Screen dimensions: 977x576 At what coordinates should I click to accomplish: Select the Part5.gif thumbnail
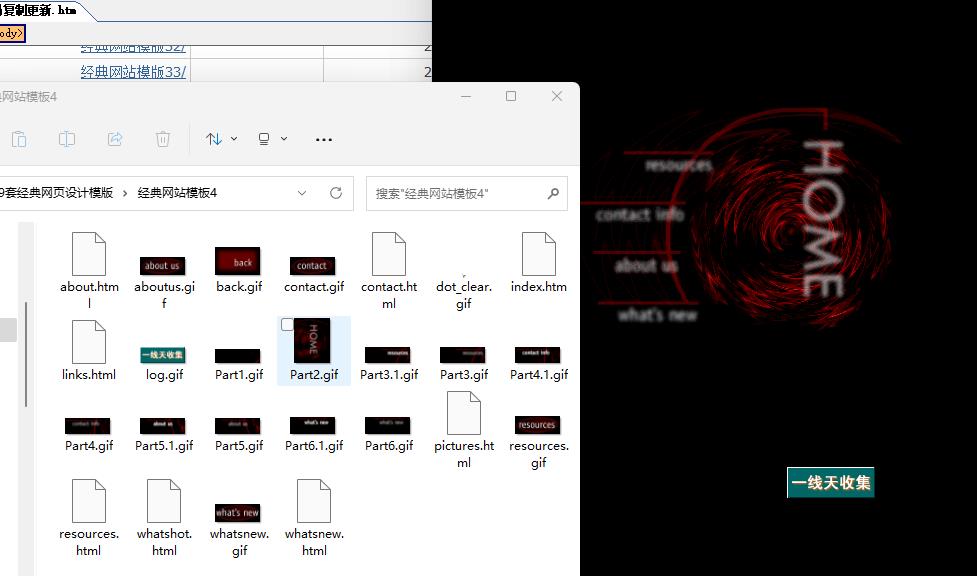237,426
